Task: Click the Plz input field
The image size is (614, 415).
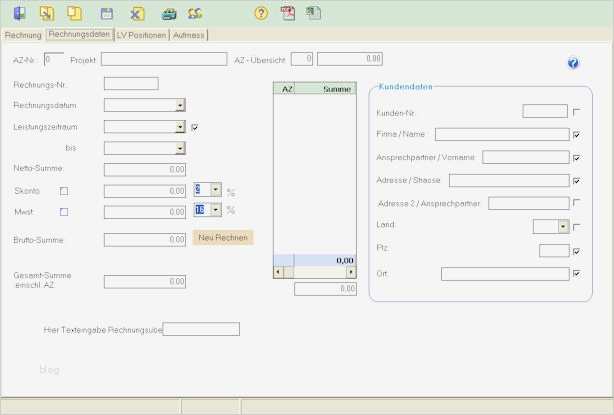Action: point(554,251)
